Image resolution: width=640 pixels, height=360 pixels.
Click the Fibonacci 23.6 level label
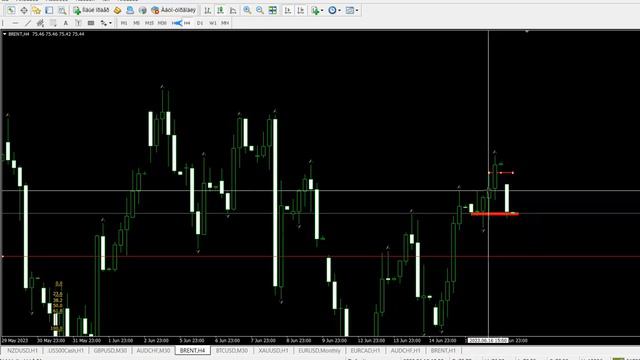tap(58, 294)
